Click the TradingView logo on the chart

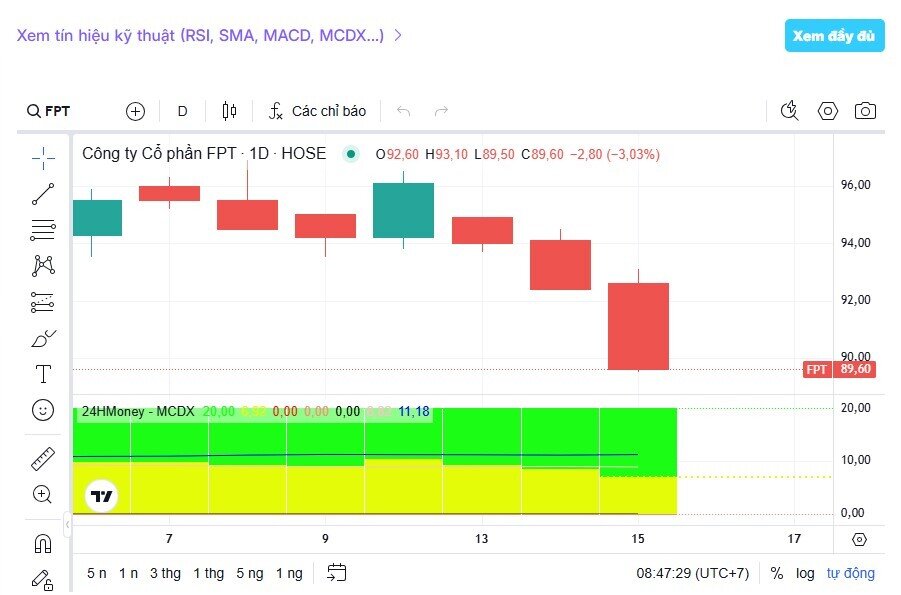coord(102,496)
